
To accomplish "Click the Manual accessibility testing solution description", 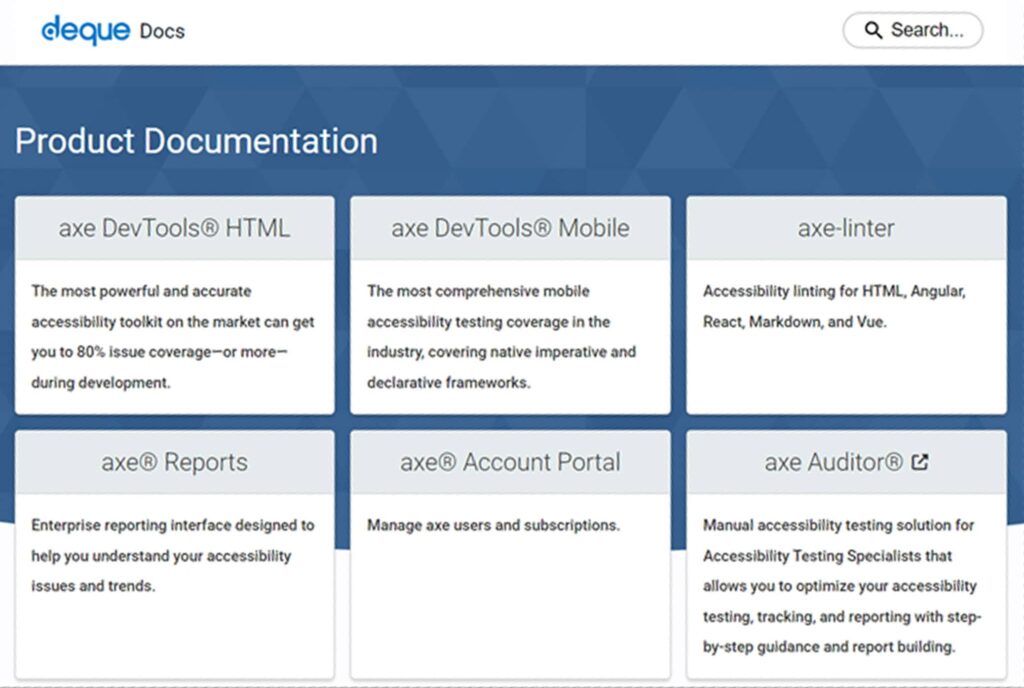I will tap(842, 586).
